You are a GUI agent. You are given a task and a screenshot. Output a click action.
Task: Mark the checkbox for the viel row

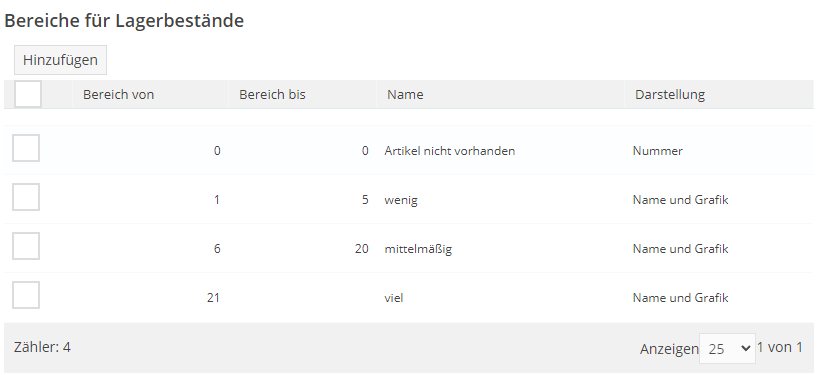click(26, 295)
